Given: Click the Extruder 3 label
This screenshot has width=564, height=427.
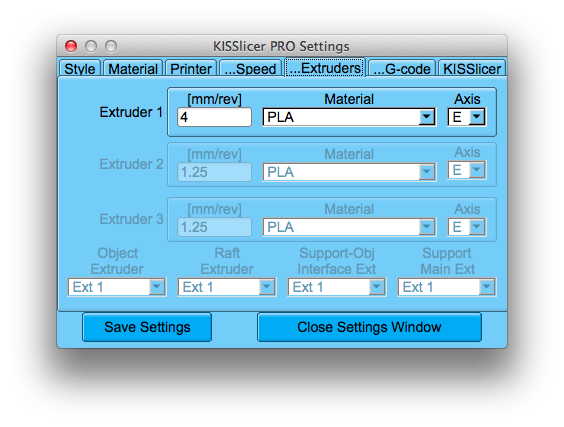Looking at the screenshot, I should [x=131, y=219].
